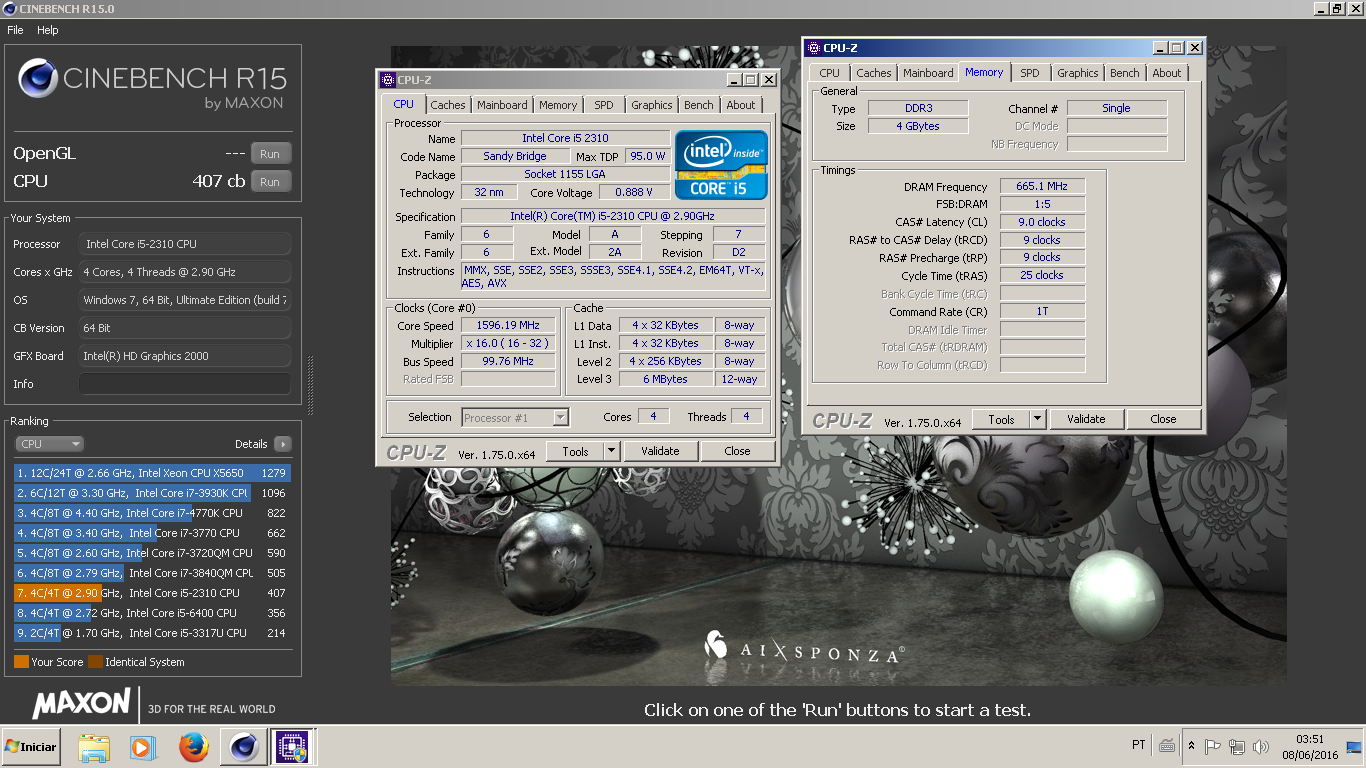Open SPD tab in CPU-Z CPU window
The height and width of the screenshot is (768, 1366).
tap(604, 105)
